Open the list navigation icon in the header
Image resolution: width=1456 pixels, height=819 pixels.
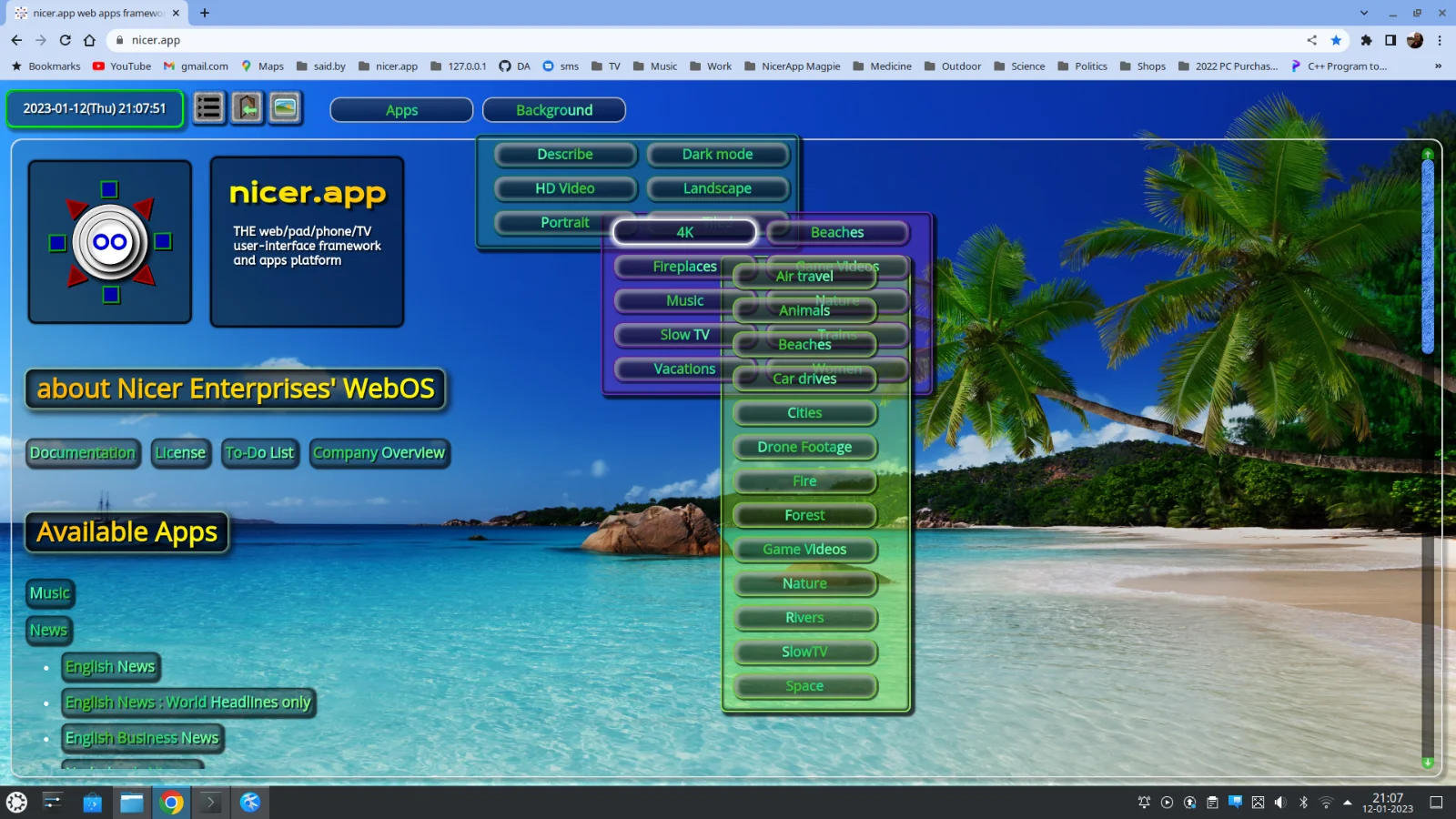(208, 107)
